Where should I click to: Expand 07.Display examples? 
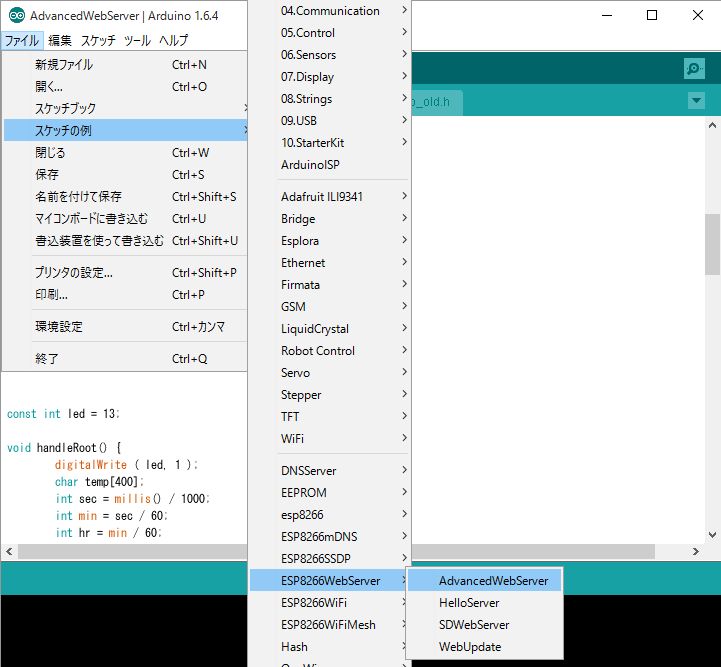[329, 77]
